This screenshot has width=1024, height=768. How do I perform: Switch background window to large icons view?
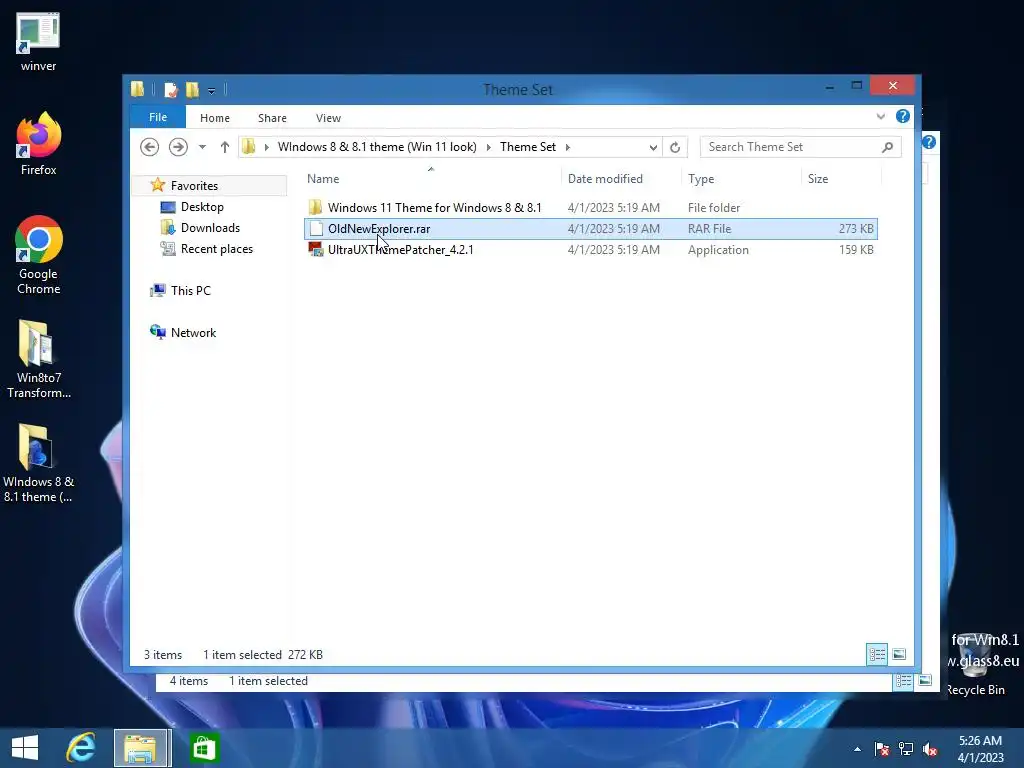(x=925, y=681)
